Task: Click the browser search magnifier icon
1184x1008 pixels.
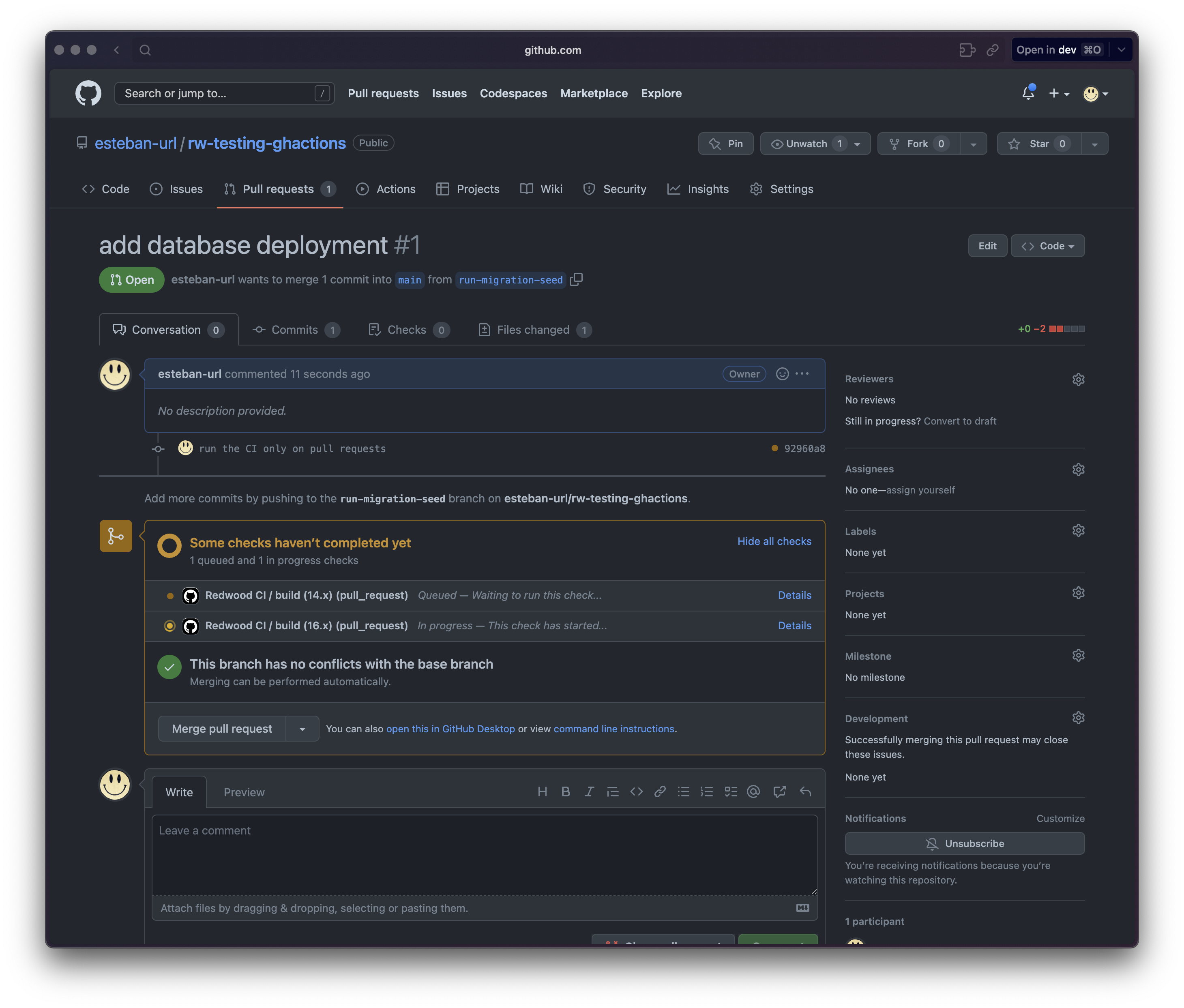Action: pos(145,50)
